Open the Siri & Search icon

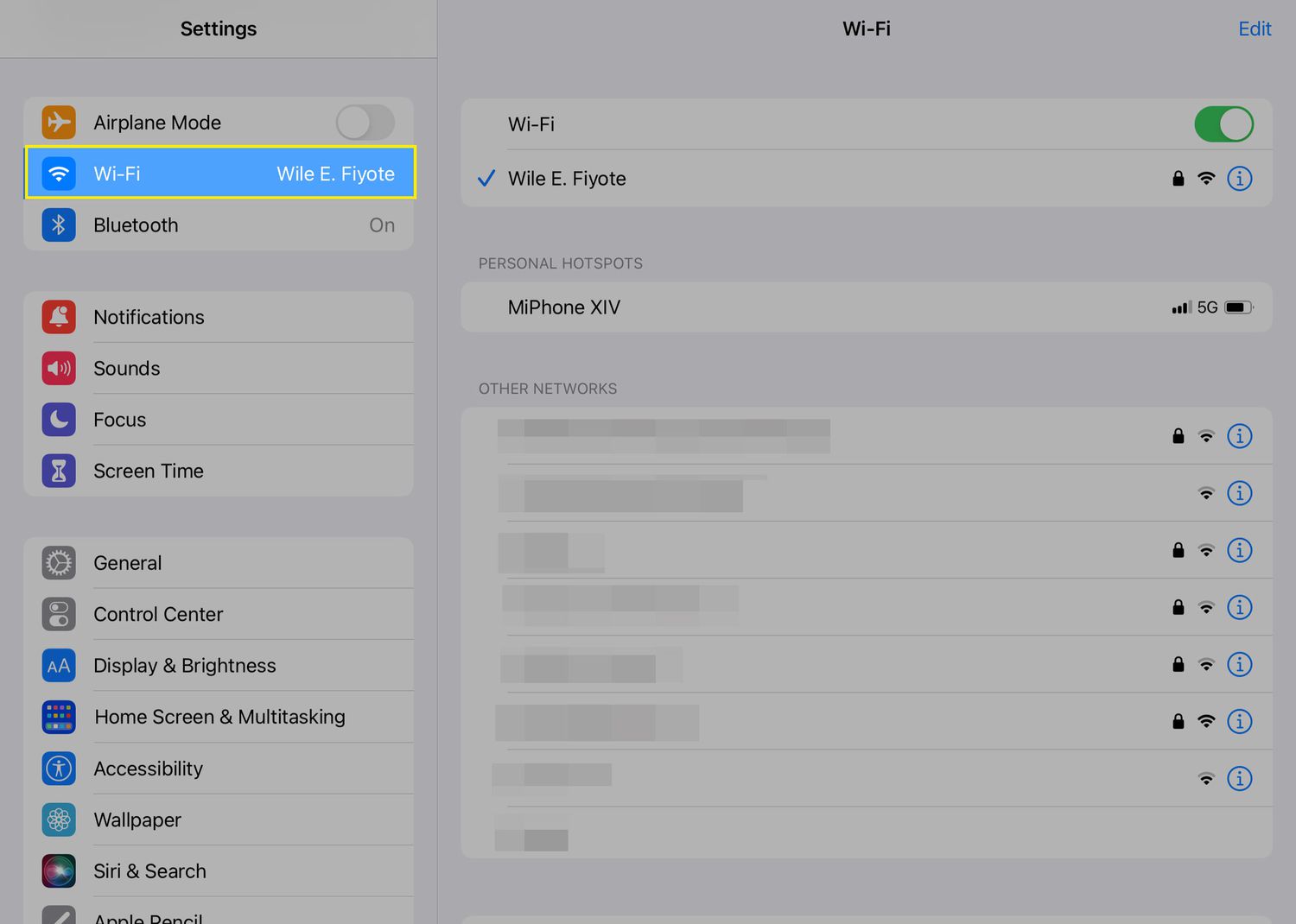(x=59, y=871)
